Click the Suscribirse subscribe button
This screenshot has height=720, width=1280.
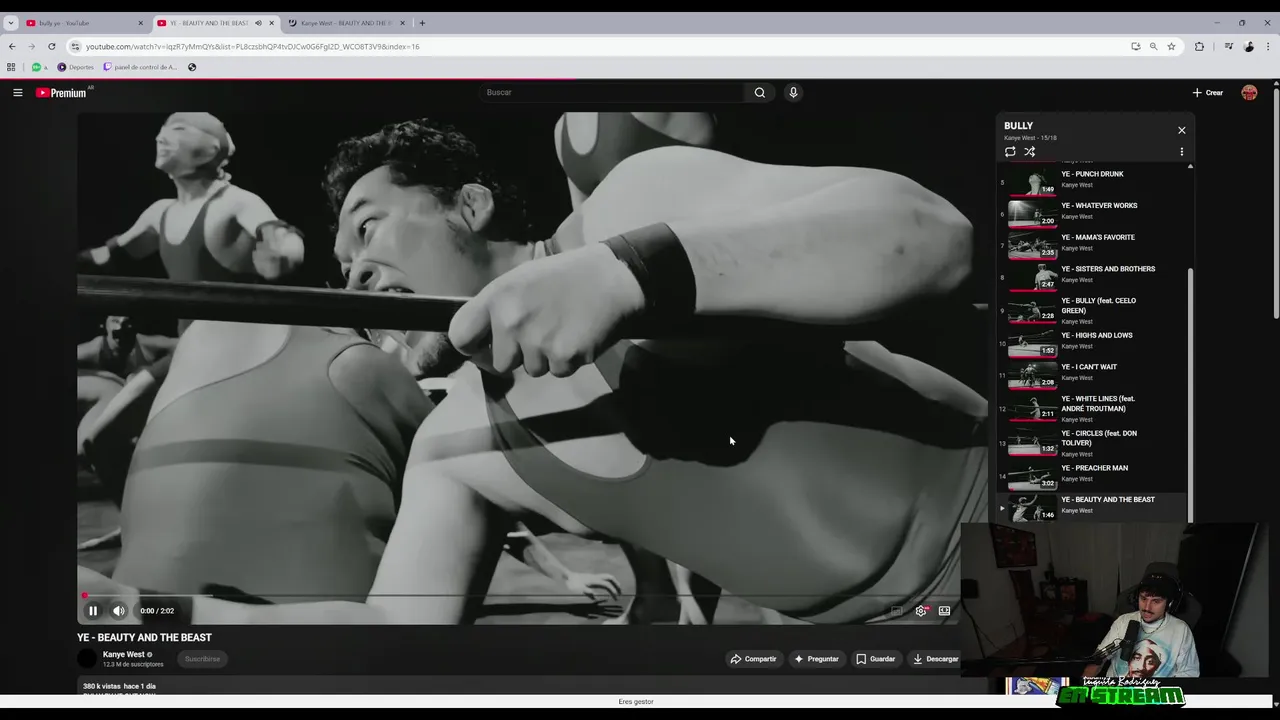(202, 659)
